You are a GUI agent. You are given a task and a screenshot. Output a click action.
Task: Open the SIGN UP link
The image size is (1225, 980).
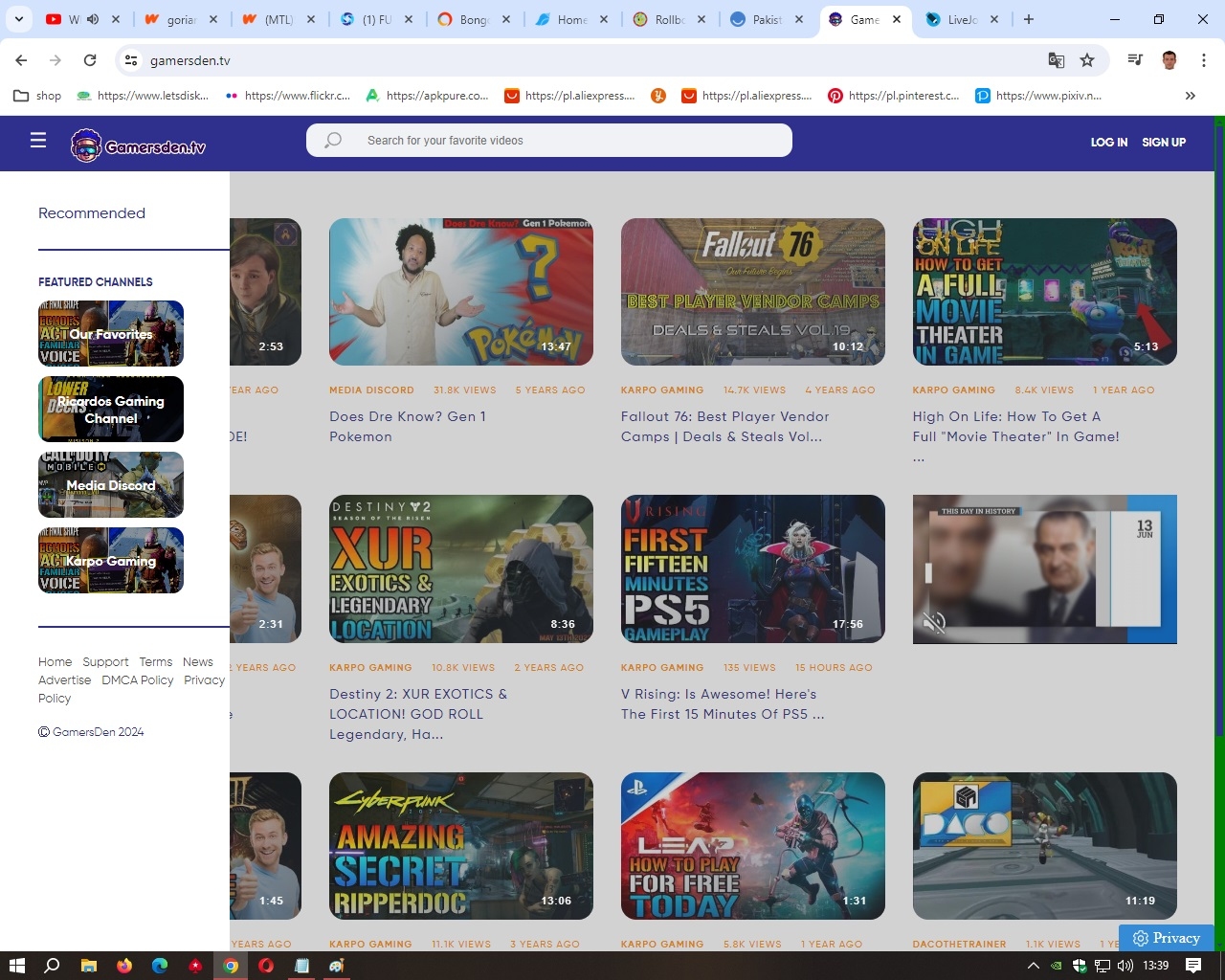[1164, 142]
